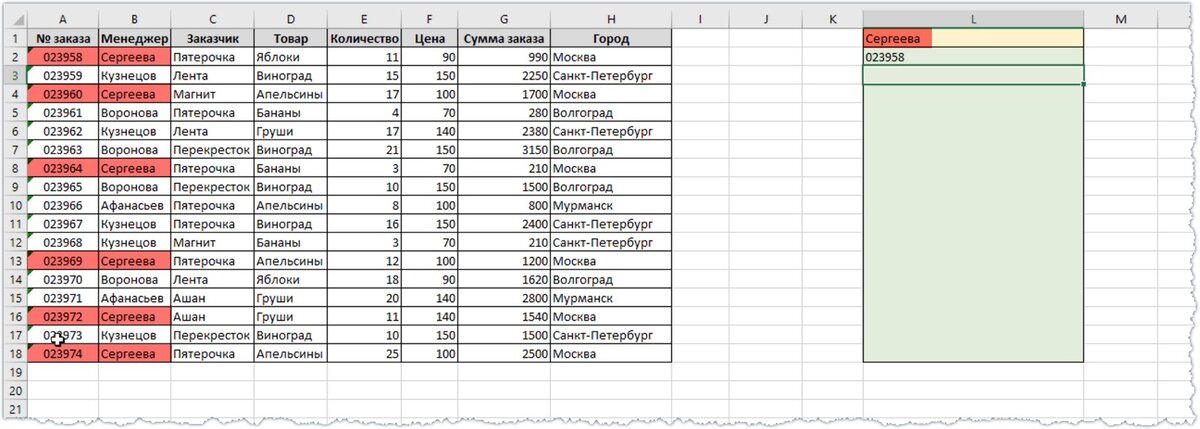Select column D header

click(290, 19)
